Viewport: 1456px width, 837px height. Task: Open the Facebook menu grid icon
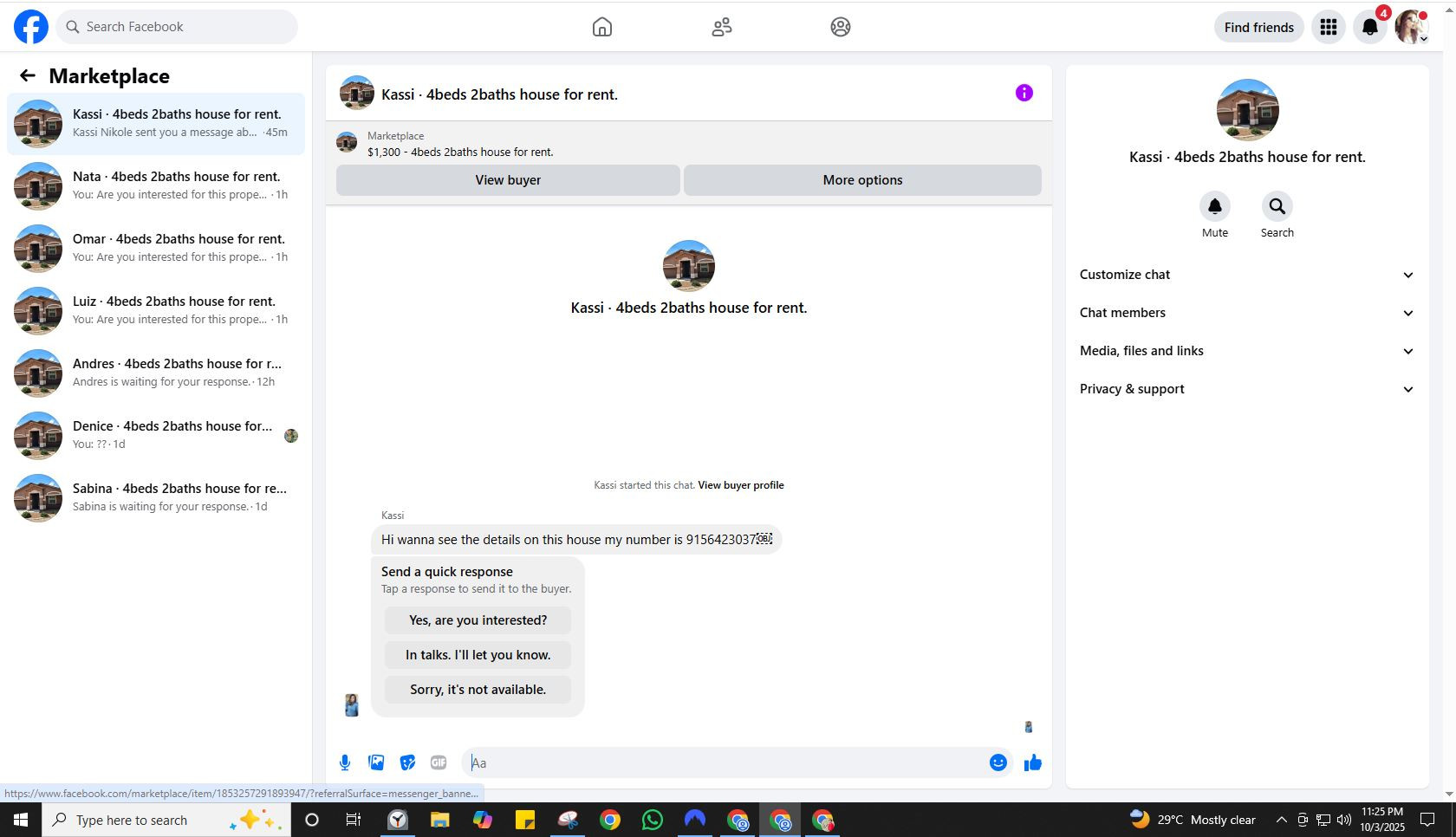coord(1329,27)
